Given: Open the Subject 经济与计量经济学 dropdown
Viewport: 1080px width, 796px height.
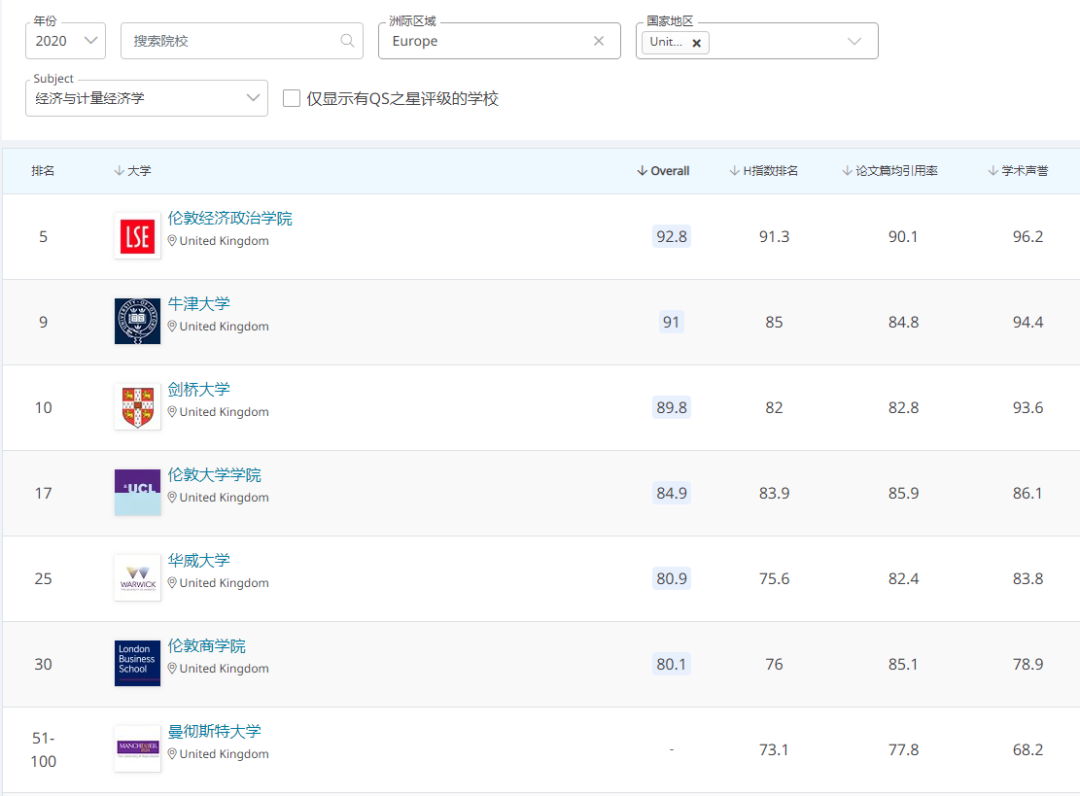Looking at the screenshot, I should point(146,98).
